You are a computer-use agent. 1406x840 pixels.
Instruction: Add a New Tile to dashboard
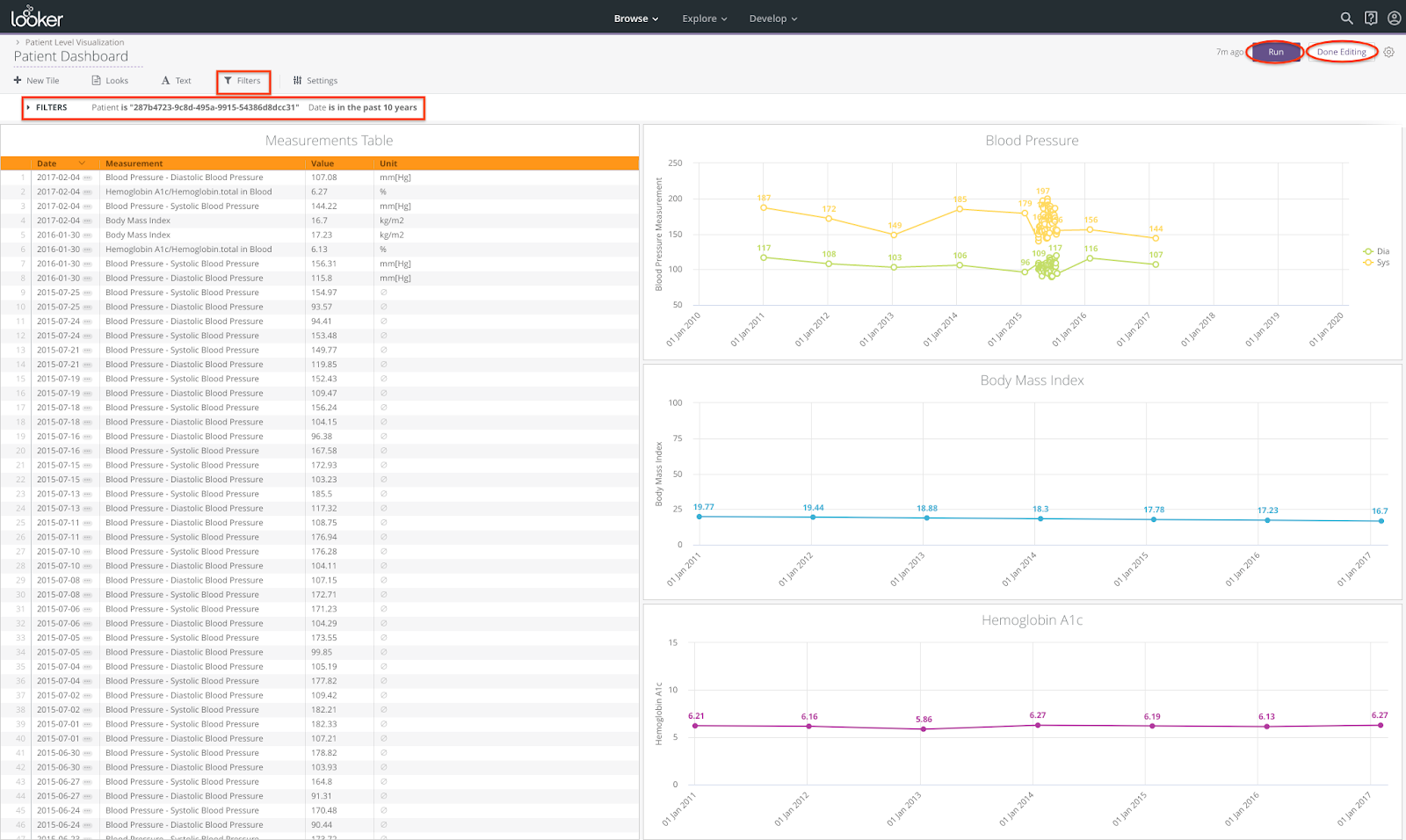(37, 81)
